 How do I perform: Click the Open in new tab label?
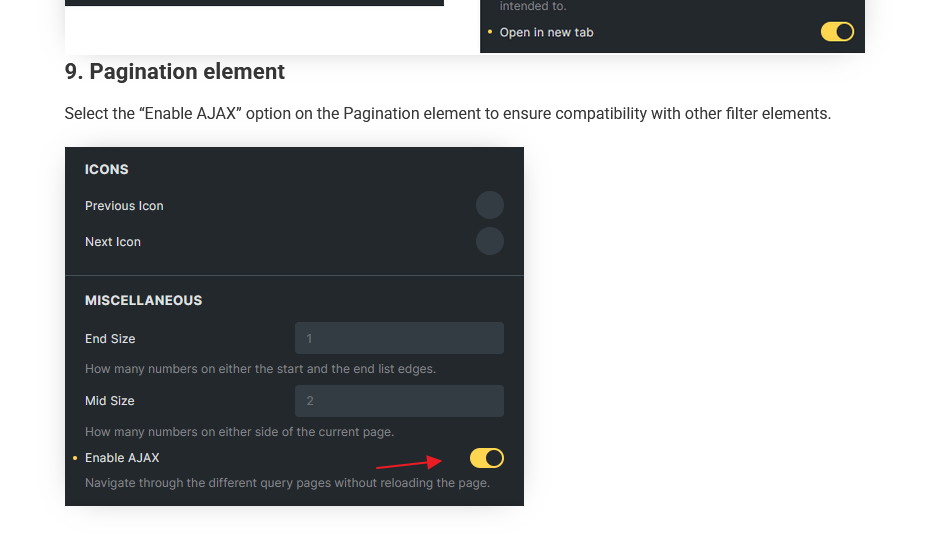(546, 33)
